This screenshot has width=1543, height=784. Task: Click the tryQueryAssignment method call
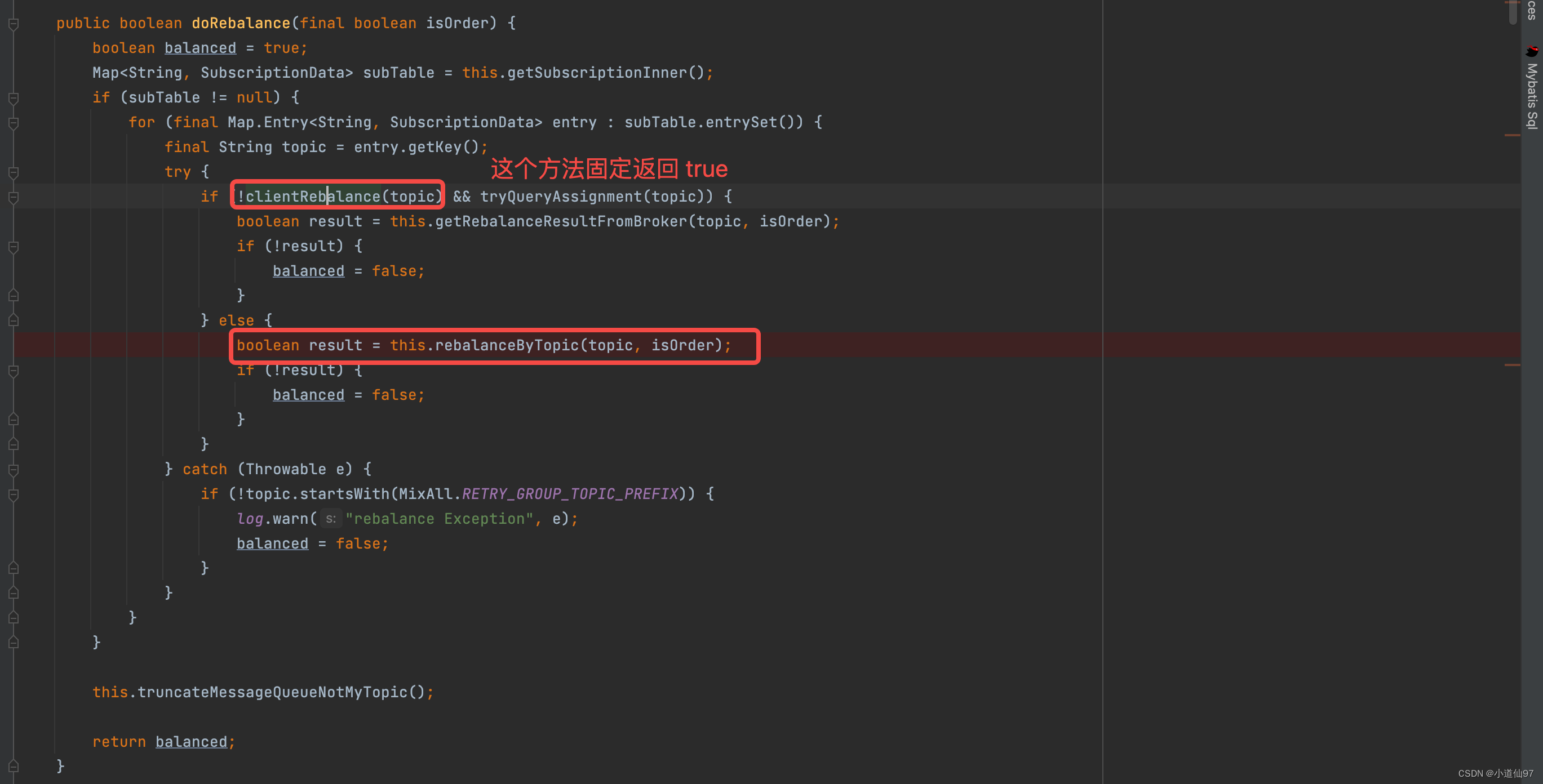561,197
